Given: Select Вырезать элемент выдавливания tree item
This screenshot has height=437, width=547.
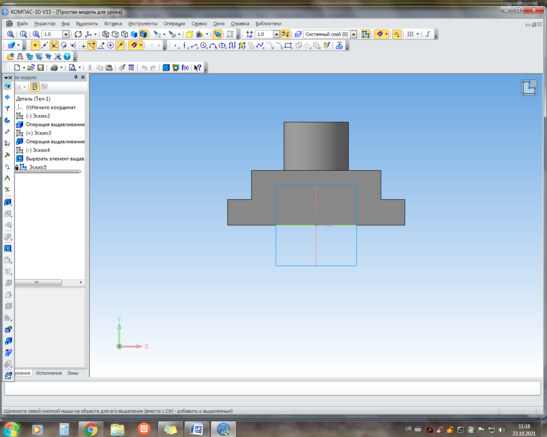Looking at the screenshot, I should [x=55, y=159].
